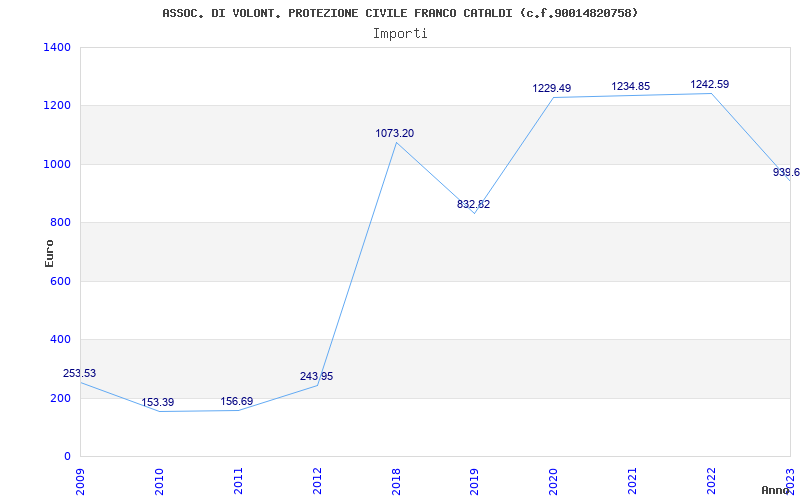
Task: Select the partially shown 939.6 label
Action: [x=786, y=172]
